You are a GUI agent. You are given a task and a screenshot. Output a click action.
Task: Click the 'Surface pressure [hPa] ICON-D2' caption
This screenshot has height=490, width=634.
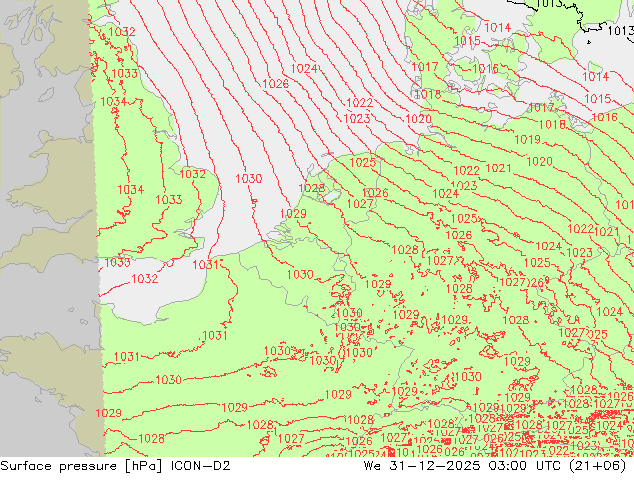click(x=115, y=466)
